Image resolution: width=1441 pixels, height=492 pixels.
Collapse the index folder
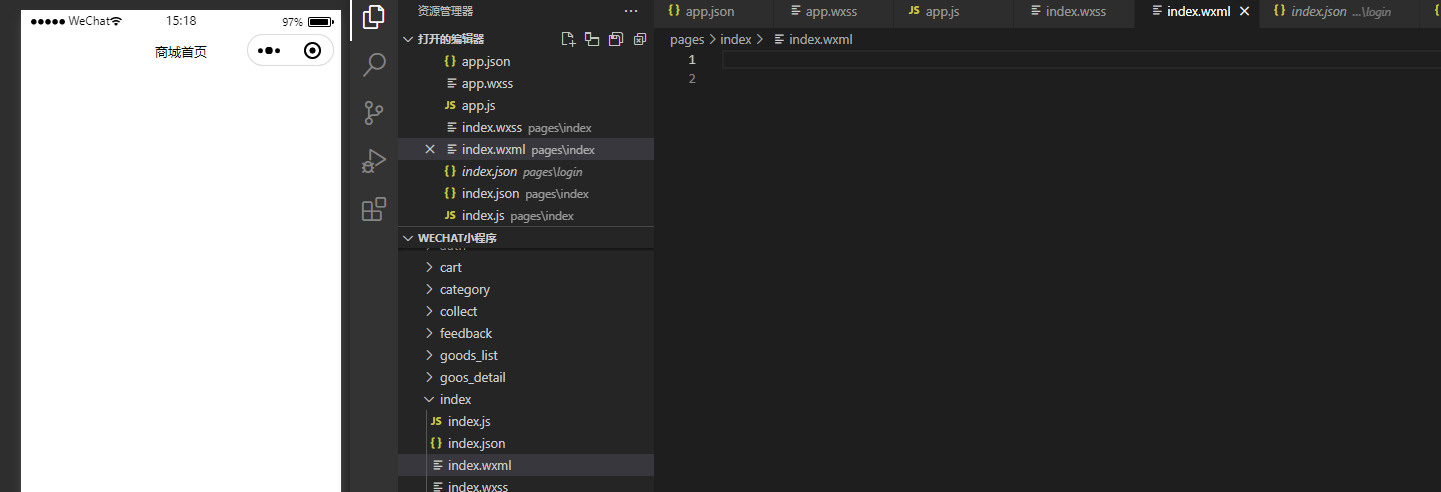[x=526, y=399]
